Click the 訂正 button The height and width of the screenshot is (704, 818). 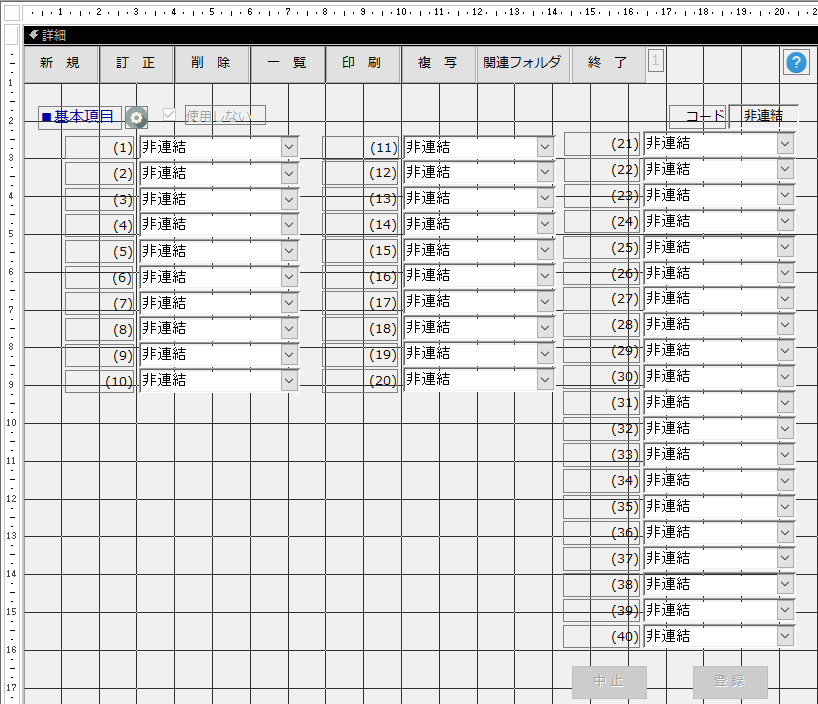coord(136,63)
